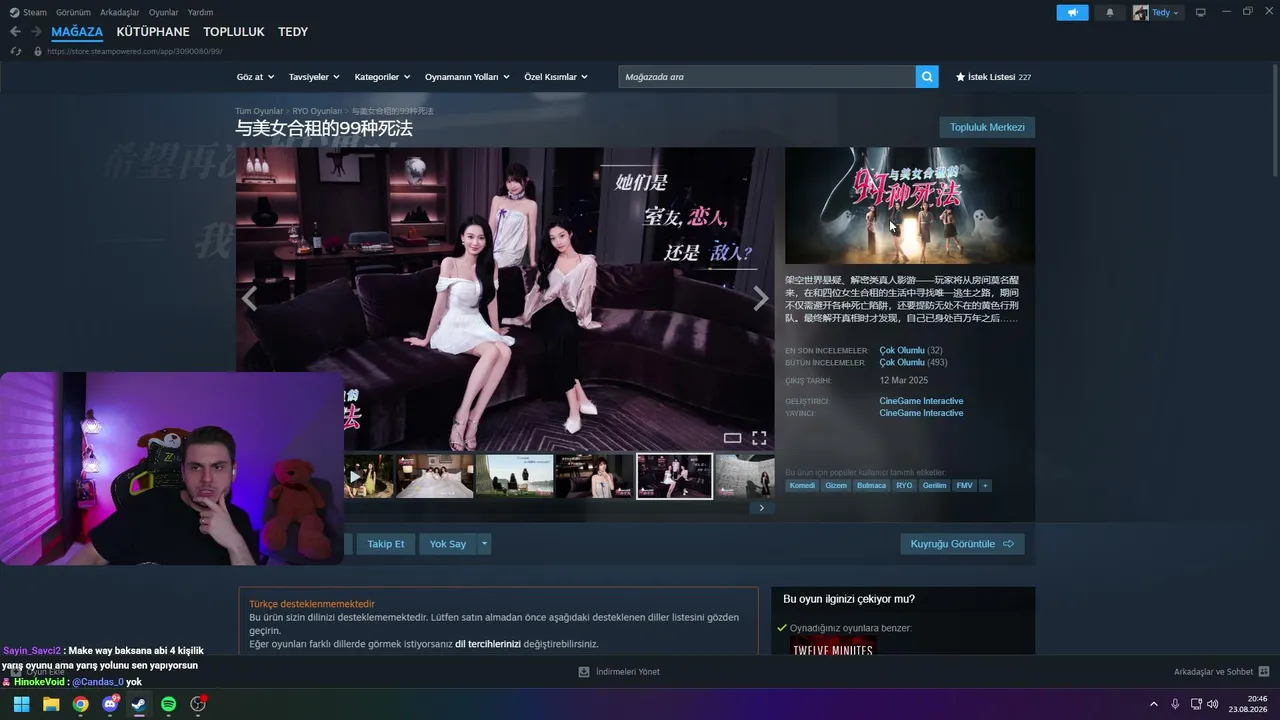
Task: Open the Tedy account dropdown
Action: point(1157,13)
